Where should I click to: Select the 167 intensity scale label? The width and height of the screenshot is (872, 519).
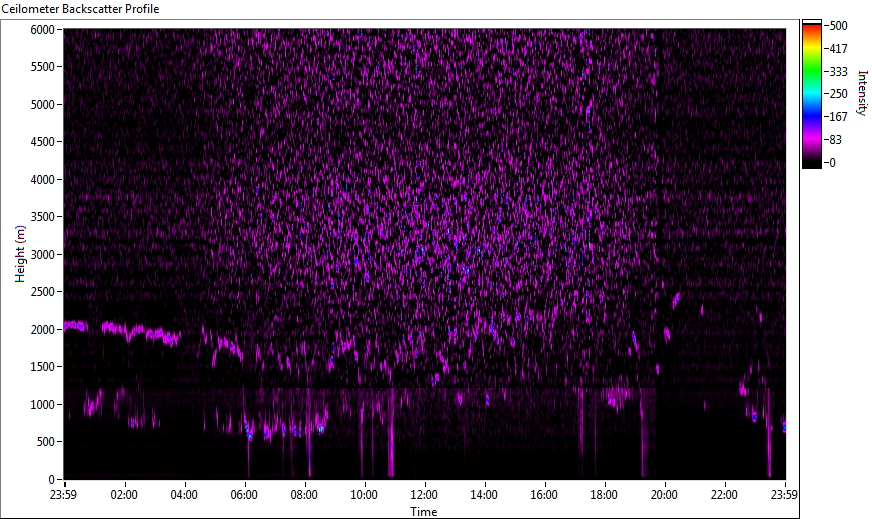pos(838,117)
